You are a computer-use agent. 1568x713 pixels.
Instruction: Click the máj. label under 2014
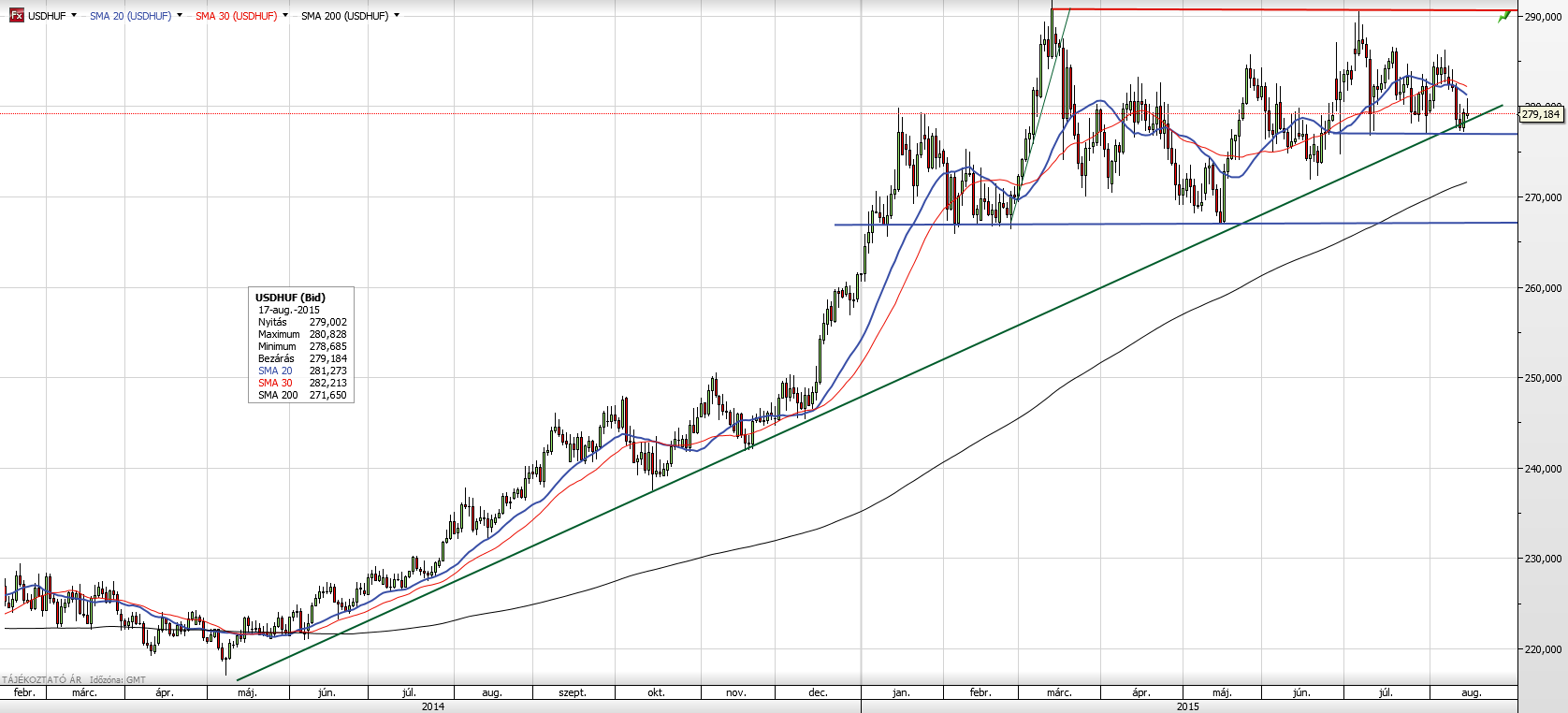247,692
